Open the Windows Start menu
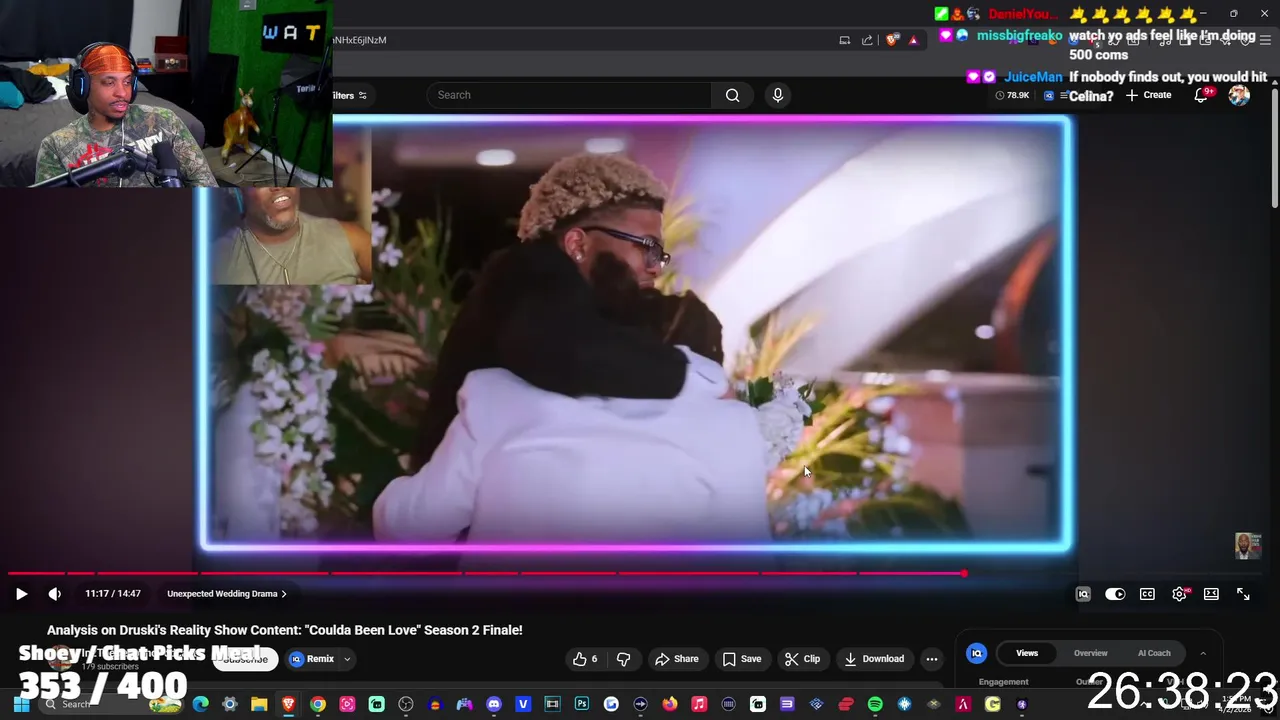1280x720 pixels. tap(21, 704)
